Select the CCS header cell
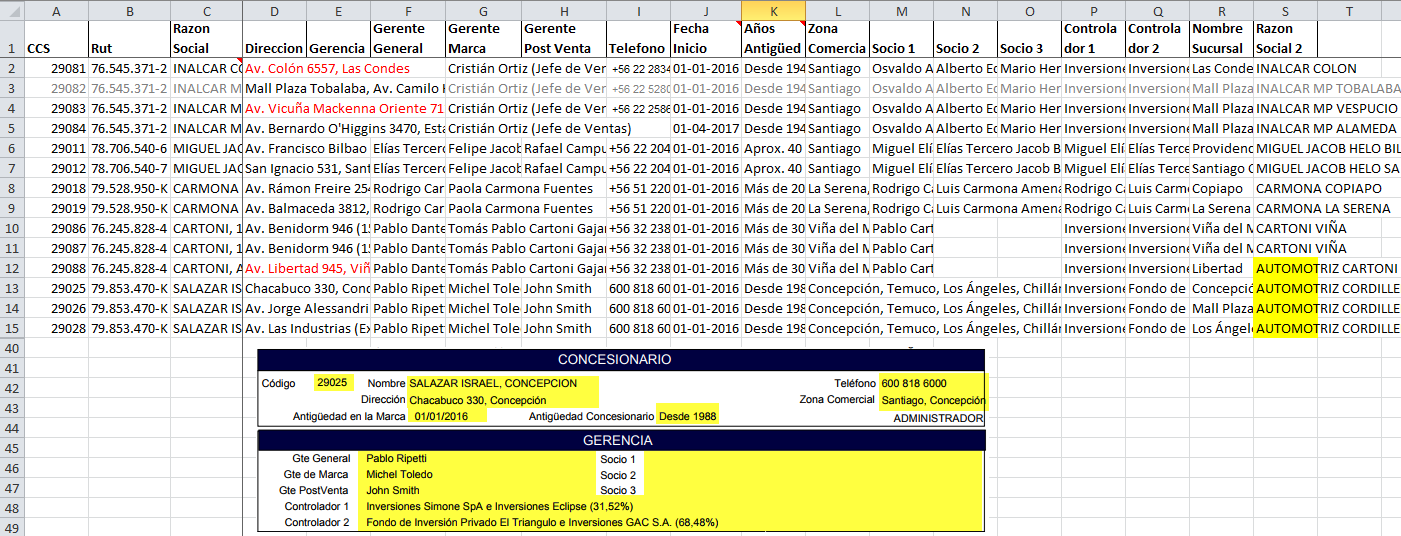This screenshot has height=536, width=1401. [x=55, y=48]
